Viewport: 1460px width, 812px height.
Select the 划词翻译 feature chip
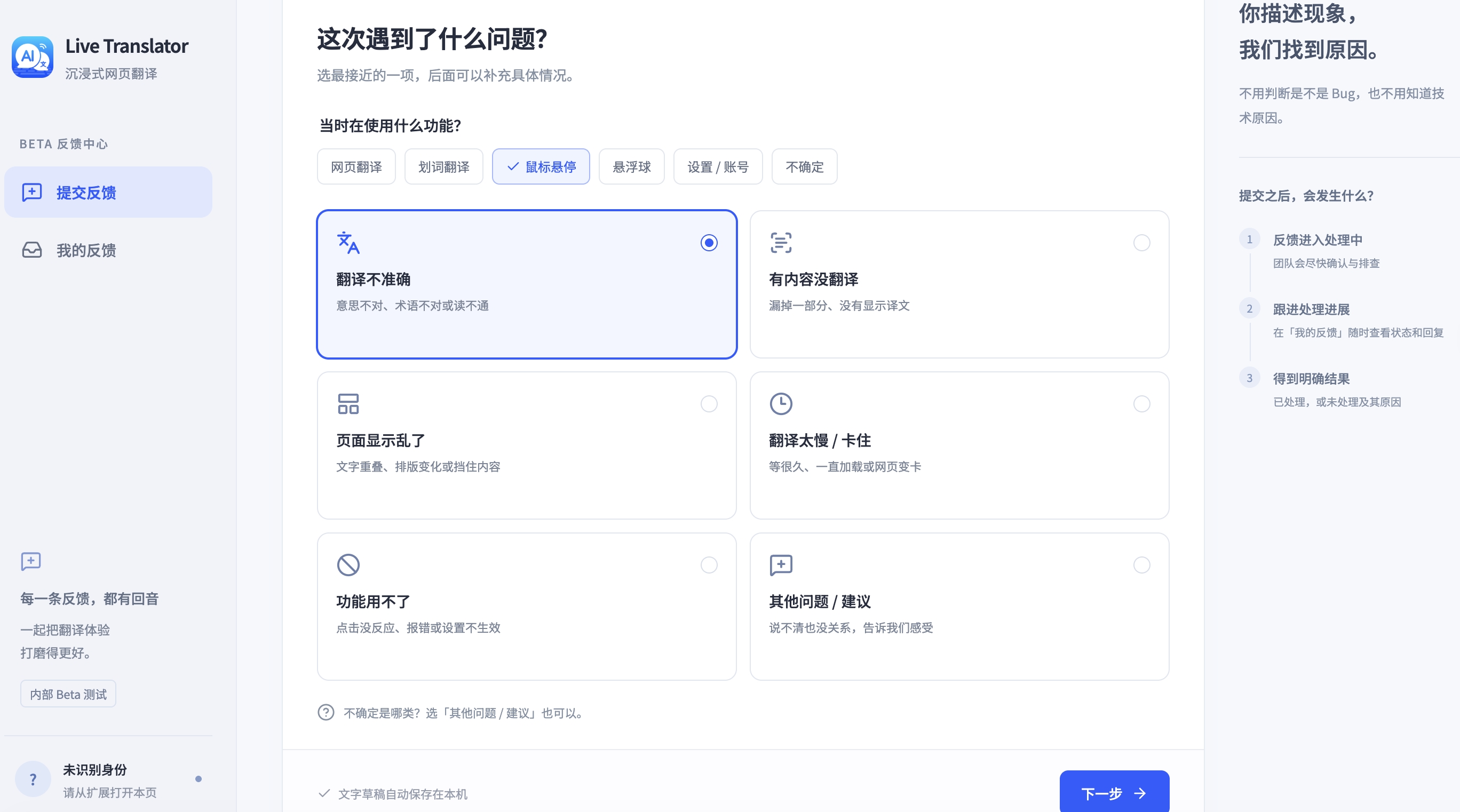point(443,166)
